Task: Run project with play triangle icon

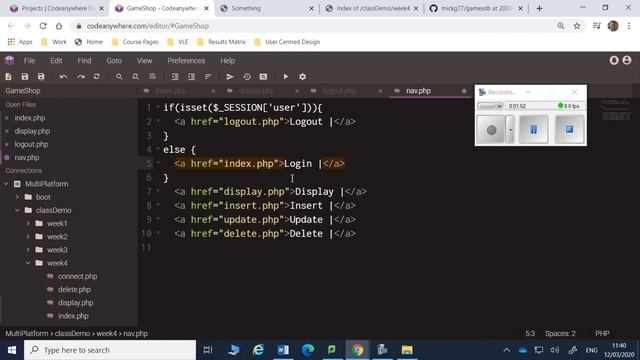Action: pos(285,77)
